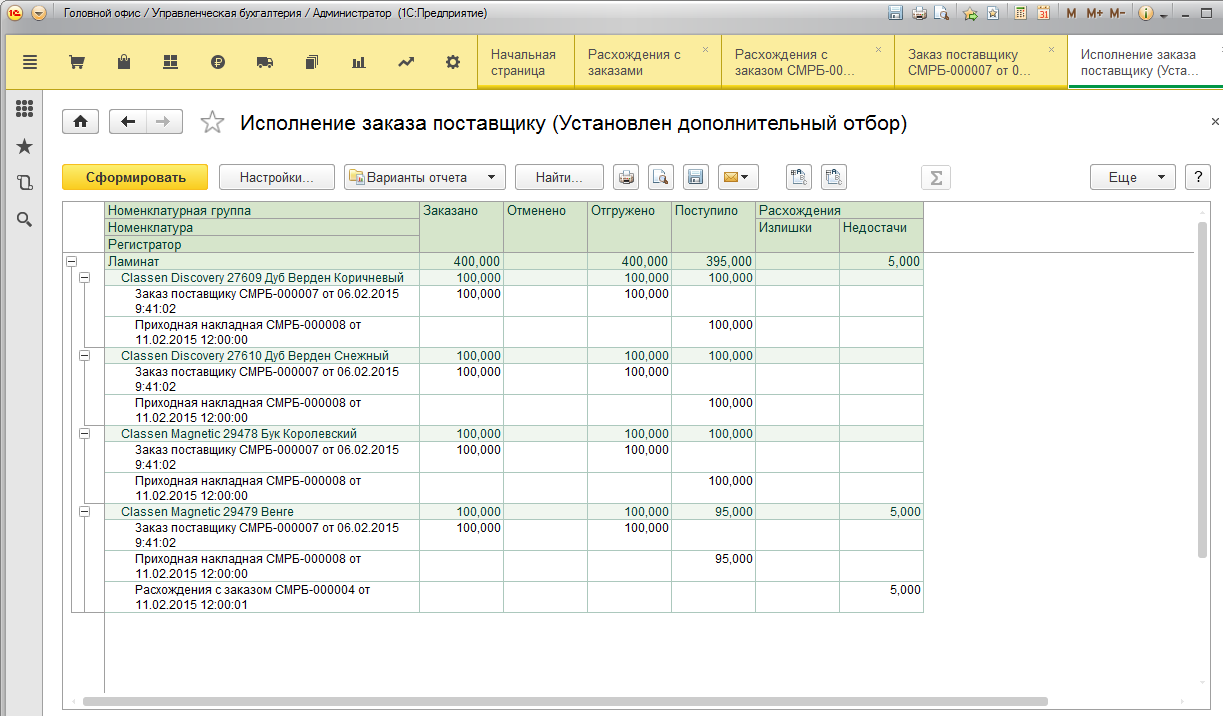Open the documents copies section icon
The image size is (1223, 716).
(312, 62)
